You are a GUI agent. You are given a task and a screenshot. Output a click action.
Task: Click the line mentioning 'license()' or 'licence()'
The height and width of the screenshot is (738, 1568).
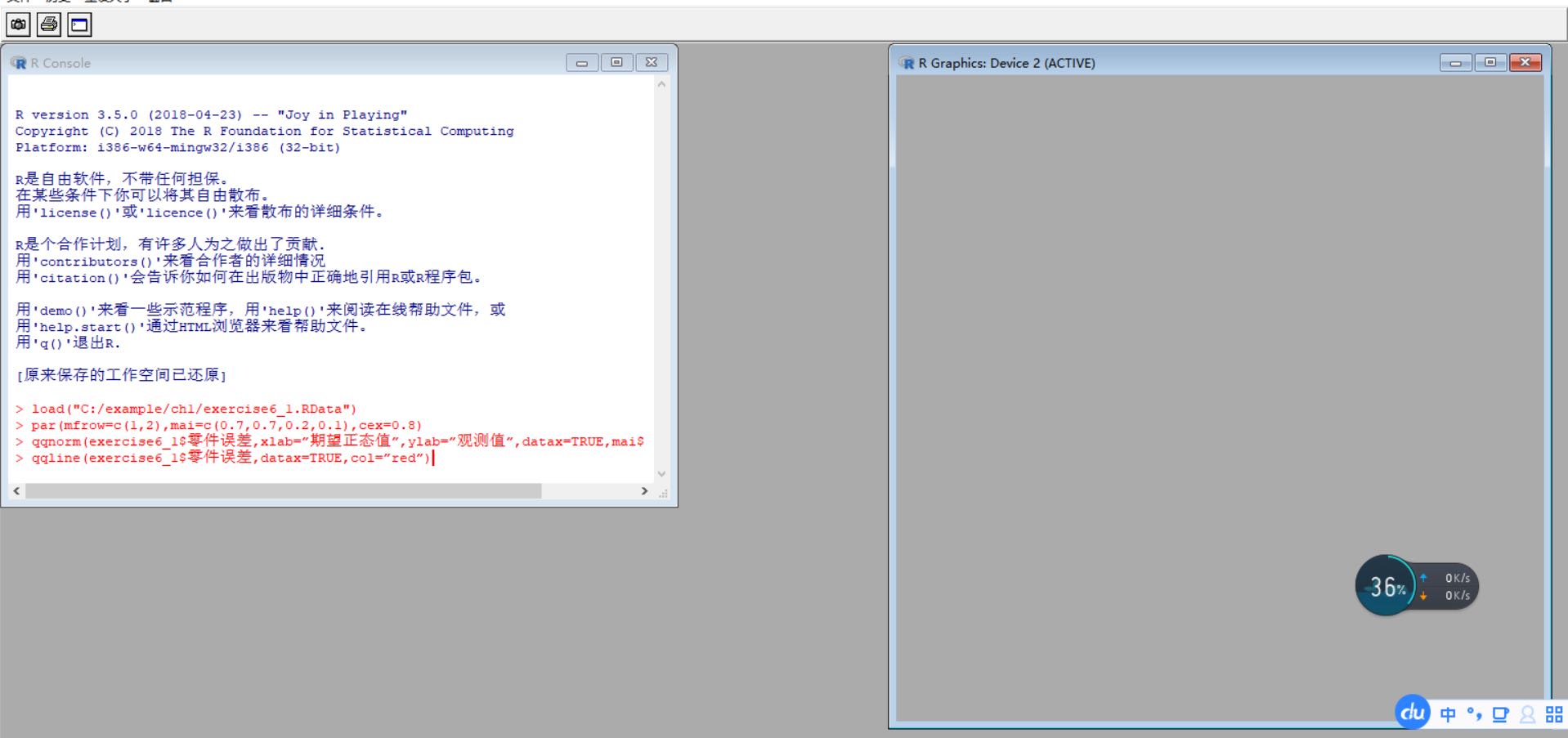click(199, 212)
